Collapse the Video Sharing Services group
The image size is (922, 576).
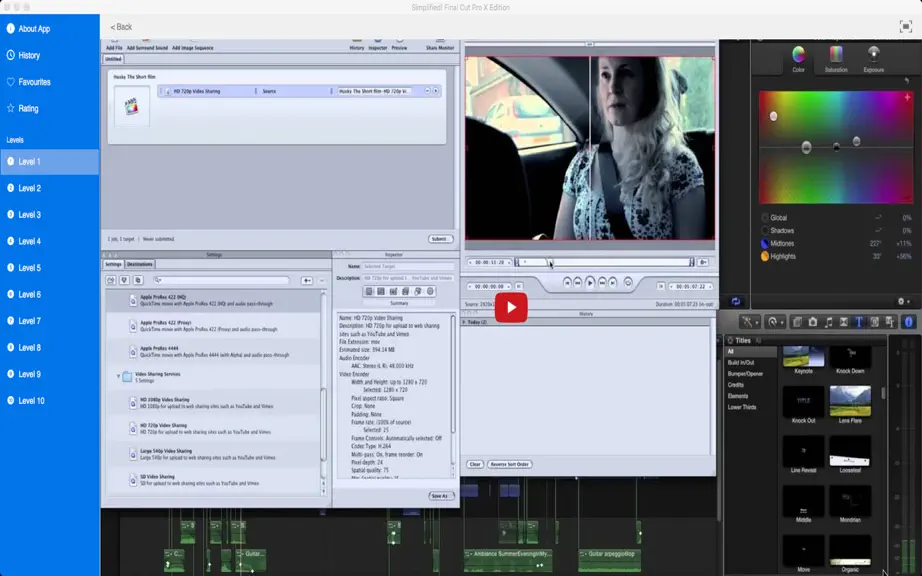(x=118, y=376)
